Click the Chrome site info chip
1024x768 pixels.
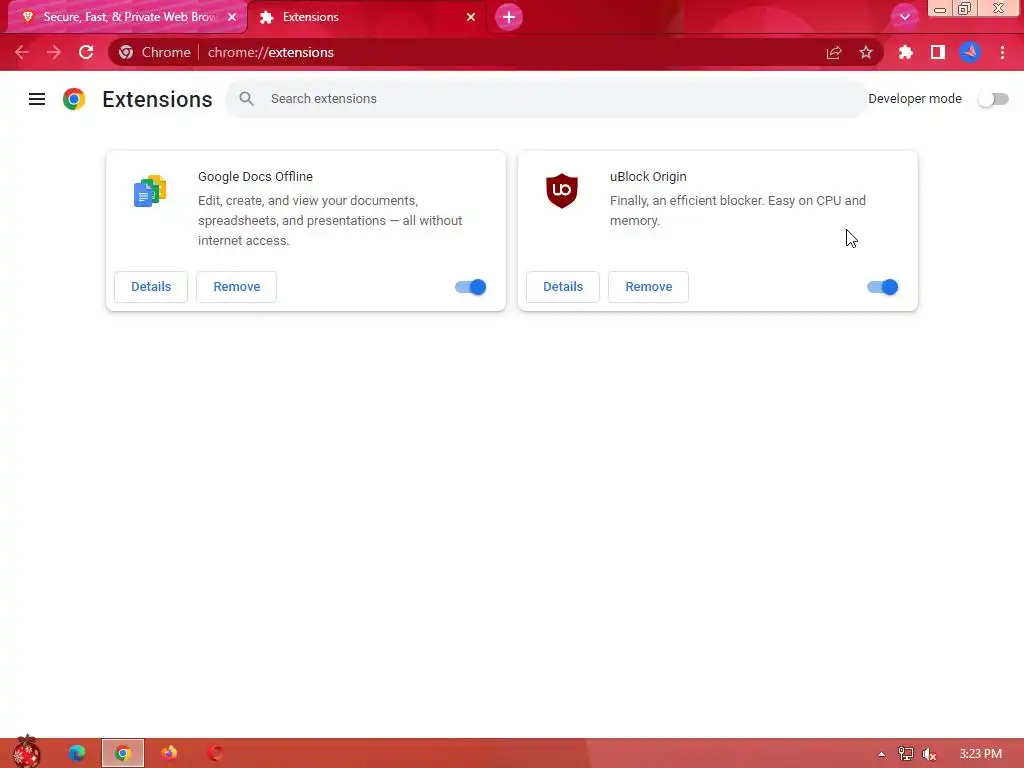coord(155,52)
